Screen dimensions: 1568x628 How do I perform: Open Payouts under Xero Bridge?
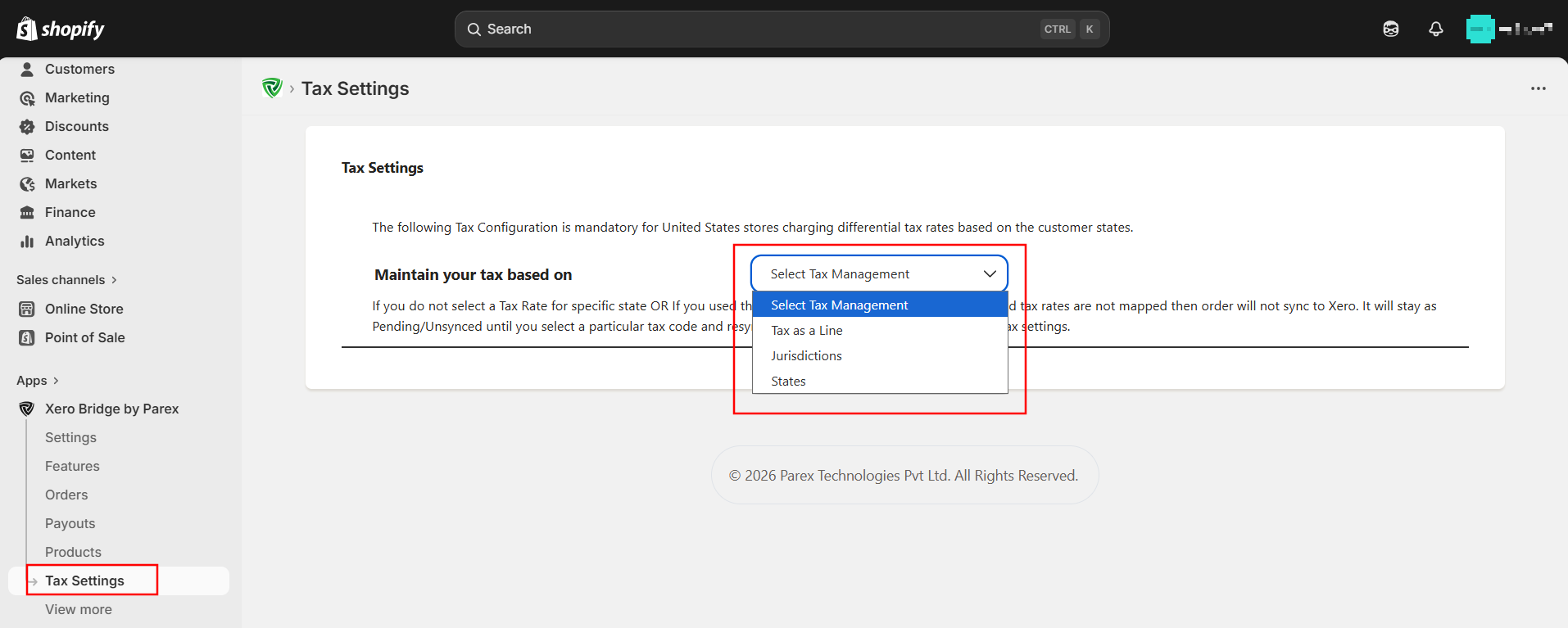pyautogui.click(x=70, y=524)
